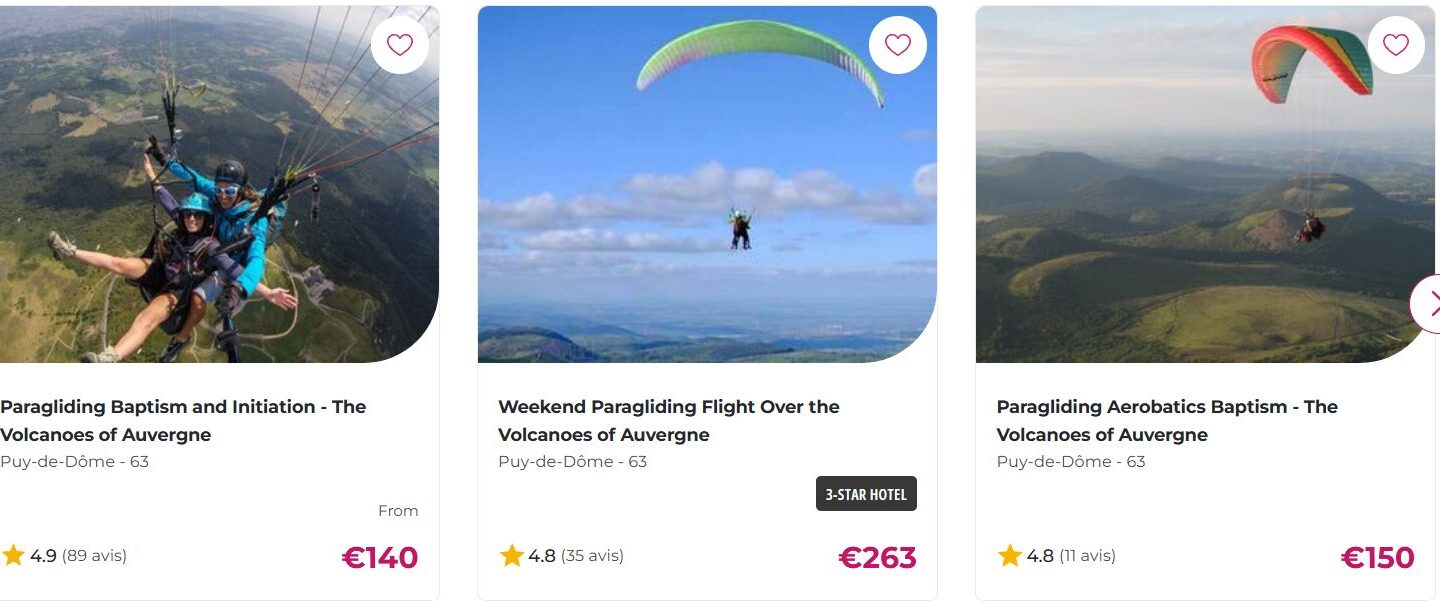1440x602 pixels.
Task: Click the 3-STAR HOTEL badge
Action: pyautogui.click(x=866, y=494)
